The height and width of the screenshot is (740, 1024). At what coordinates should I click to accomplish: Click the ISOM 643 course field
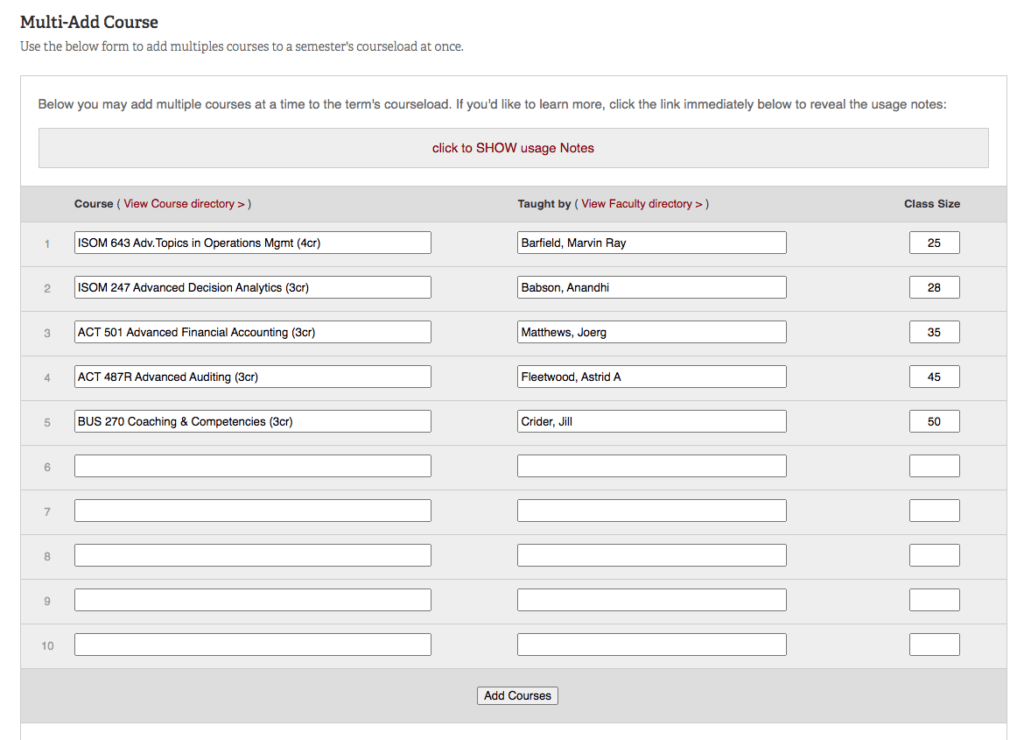tap(252, 243)
